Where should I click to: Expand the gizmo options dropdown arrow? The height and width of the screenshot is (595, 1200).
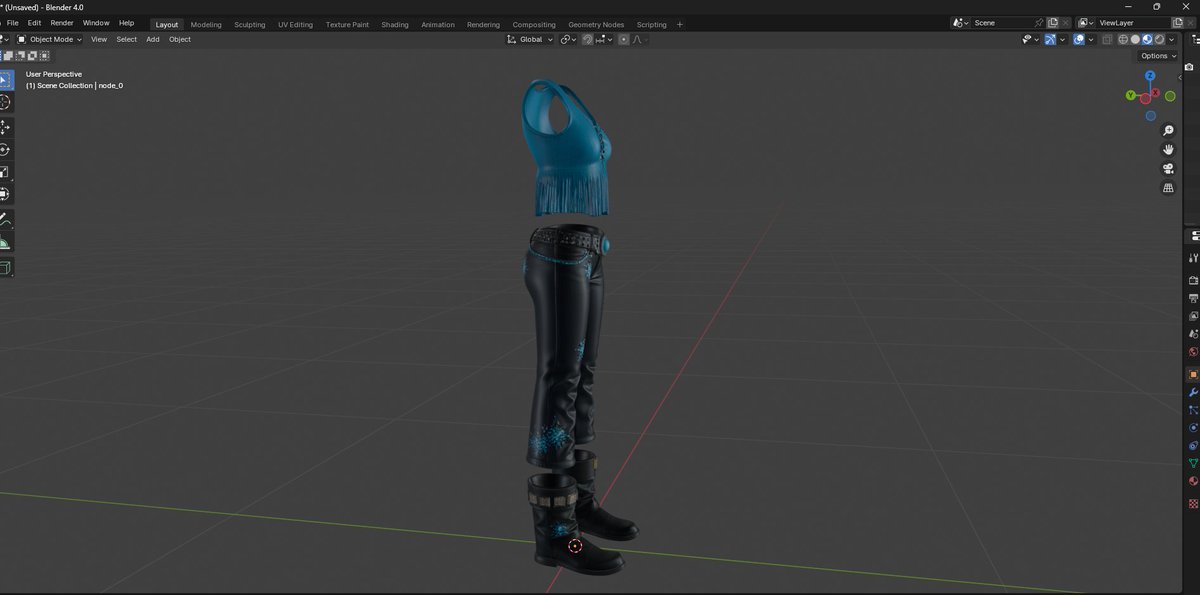pyautogui.click(x=1063, y=39)
